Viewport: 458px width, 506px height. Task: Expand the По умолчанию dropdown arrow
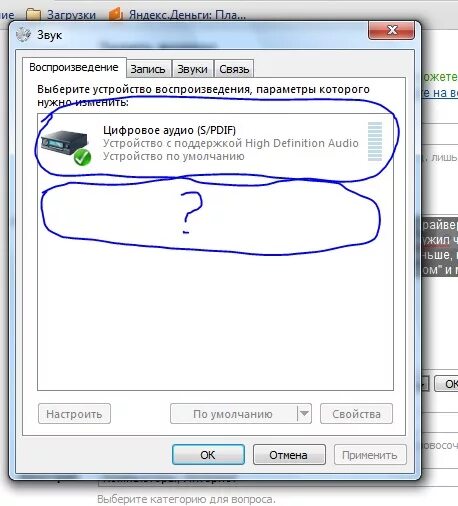[x=304, y=414]
